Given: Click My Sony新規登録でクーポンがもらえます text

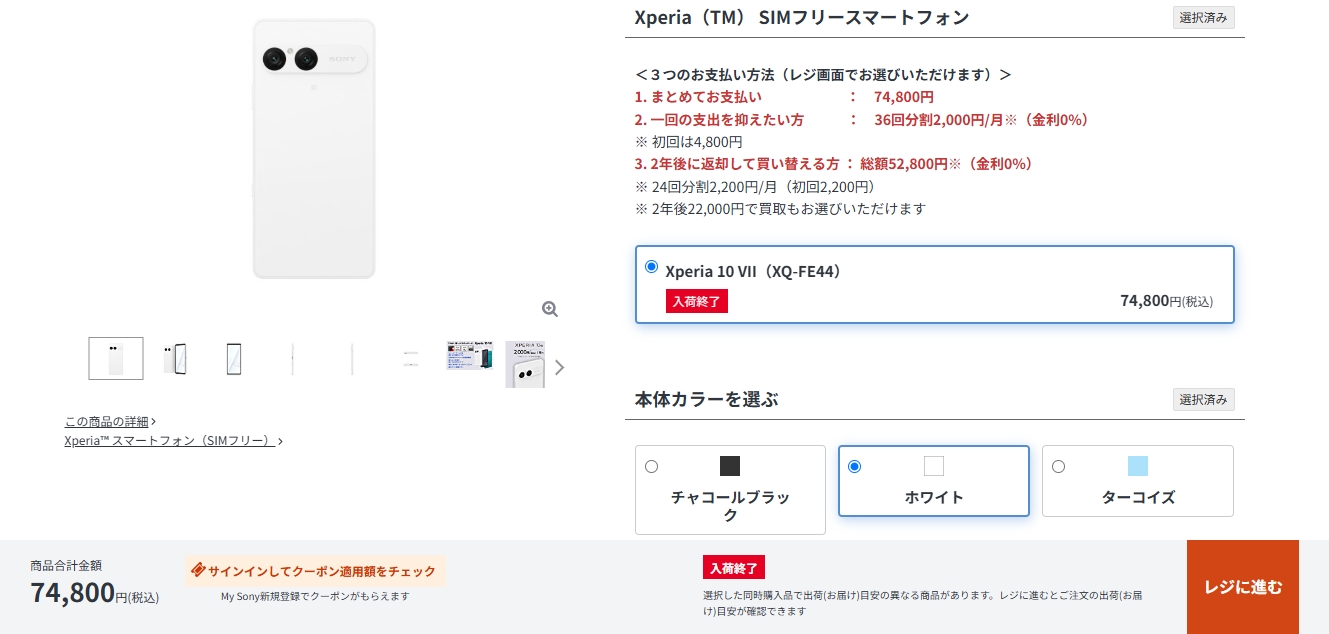Looking at the screenshot, I should coord(315,596).
